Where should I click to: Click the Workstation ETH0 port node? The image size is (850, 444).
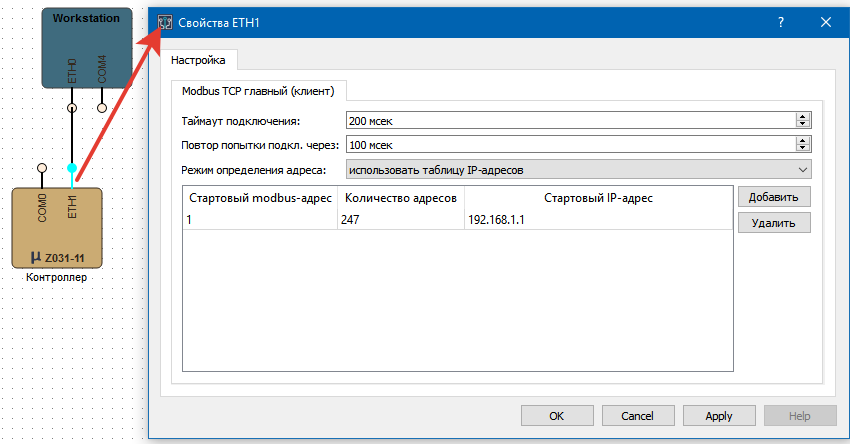[x=72, y=108]
